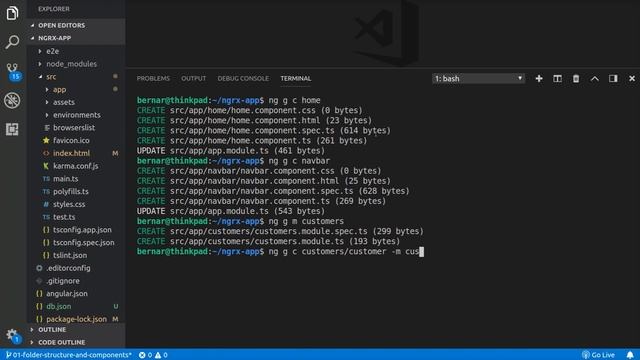Click terminal input line with ng g c customers
The width and height of the screenshot is (640, 360).
coord(280,251)
